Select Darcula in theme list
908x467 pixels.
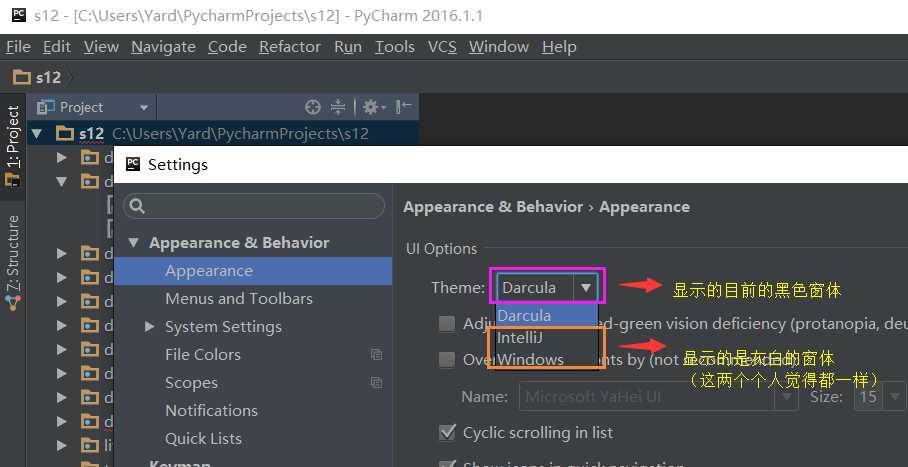(547, 316)
